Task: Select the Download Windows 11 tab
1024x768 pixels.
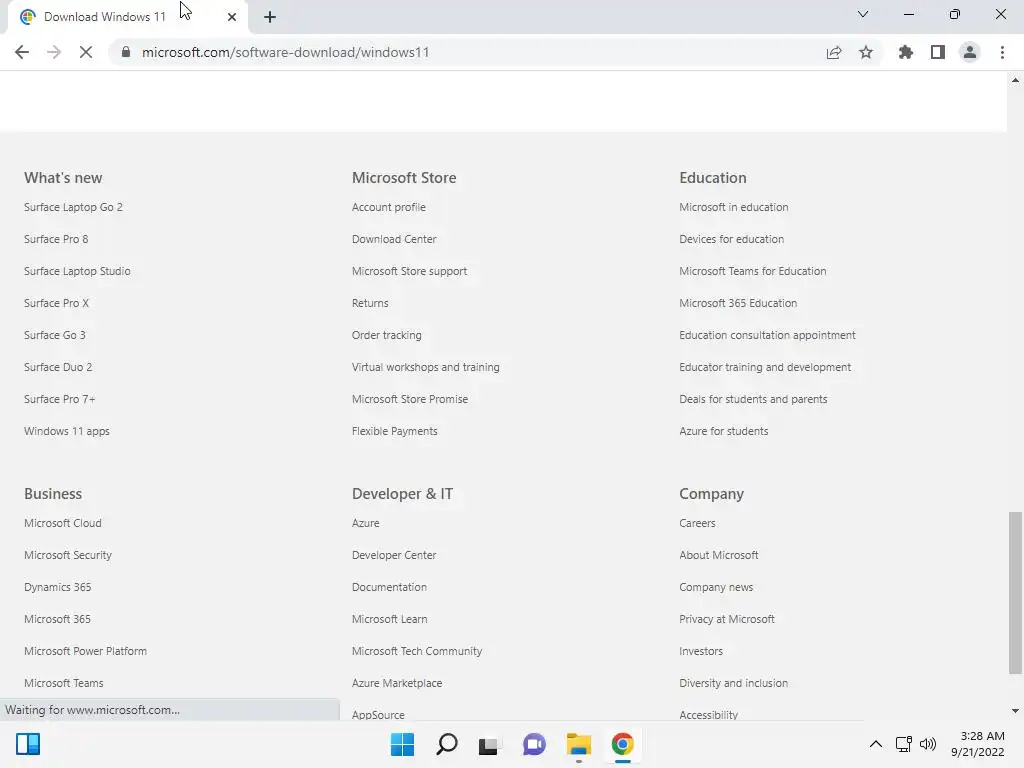Action: [x=127, y=17]
